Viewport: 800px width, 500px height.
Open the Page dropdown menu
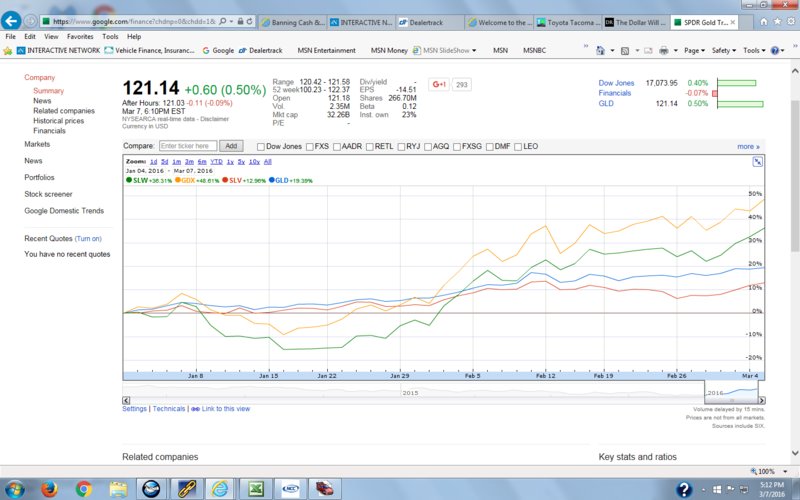[694, 51]
